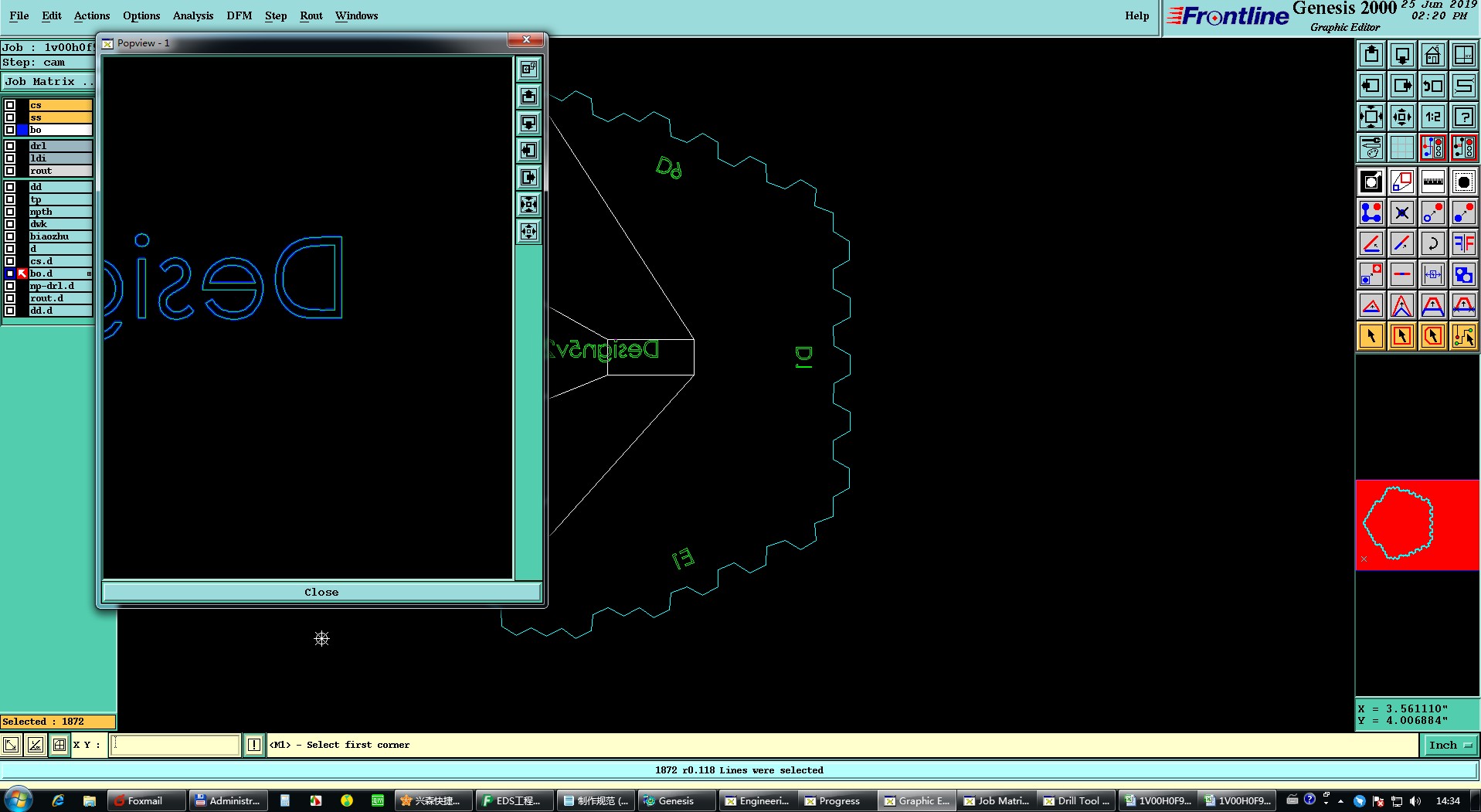Screen dimensions: 1481x812
Task: Open the Actions menu
Action: click(92, 15)
